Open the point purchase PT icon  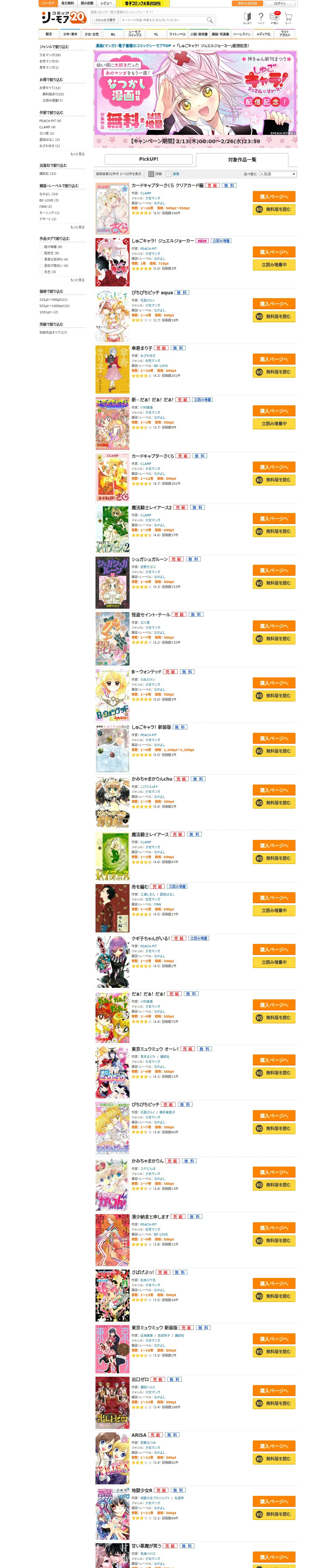275,18
